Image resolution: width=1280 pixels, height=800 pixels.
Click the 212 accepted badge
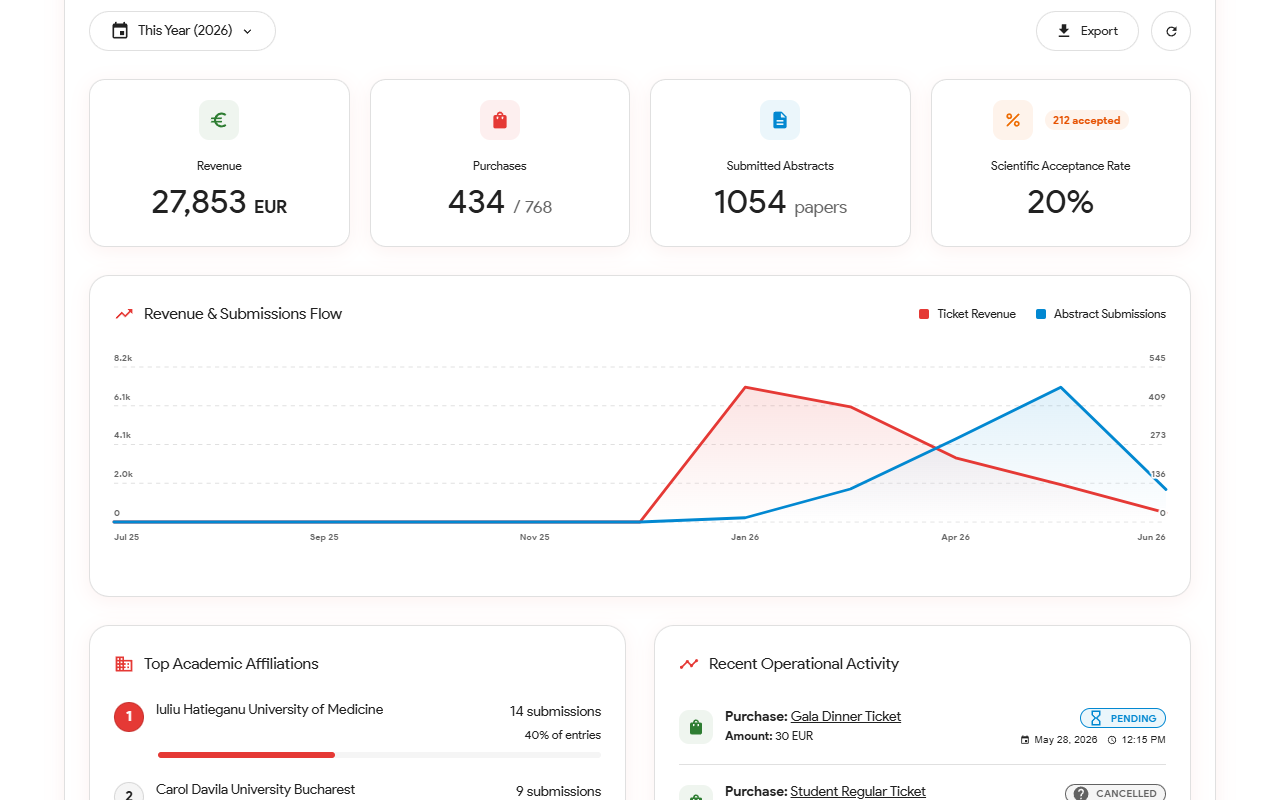point(1087,120)
